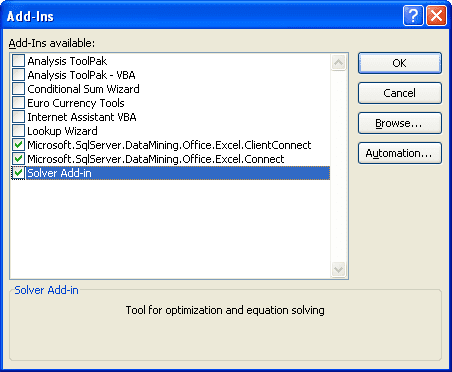Uncheck the DataMining Office.Excel.Connect checkbox
This screenshot has width=452, height=372.
click(18, 159)
